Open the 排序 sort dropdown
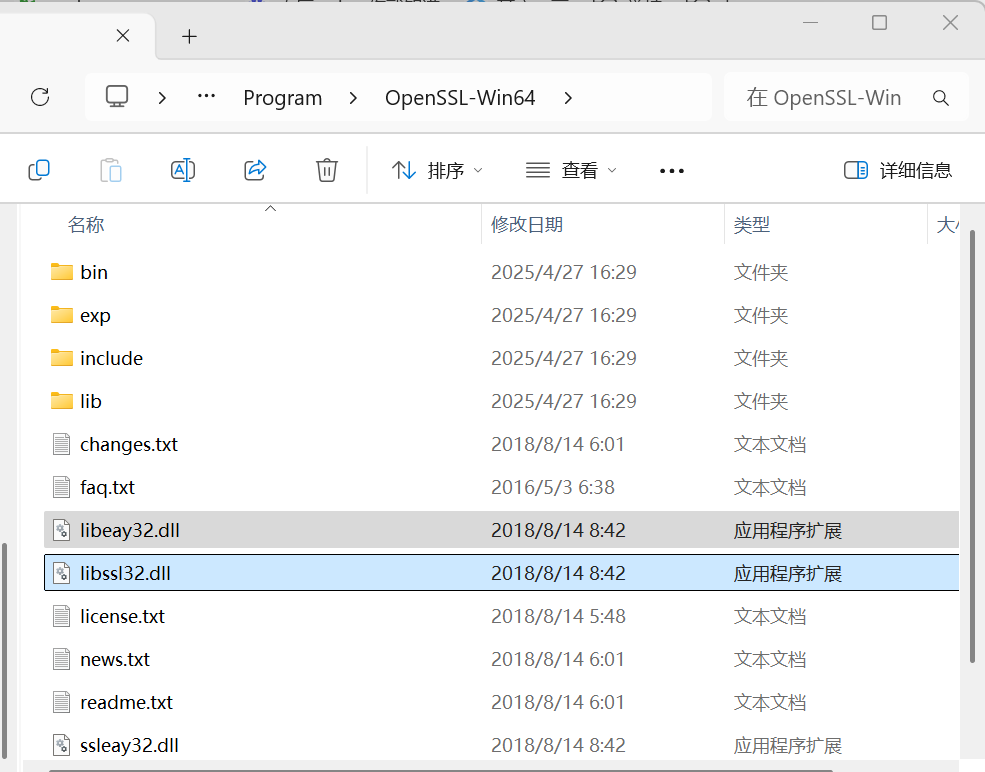 click(x=437, y=170)
